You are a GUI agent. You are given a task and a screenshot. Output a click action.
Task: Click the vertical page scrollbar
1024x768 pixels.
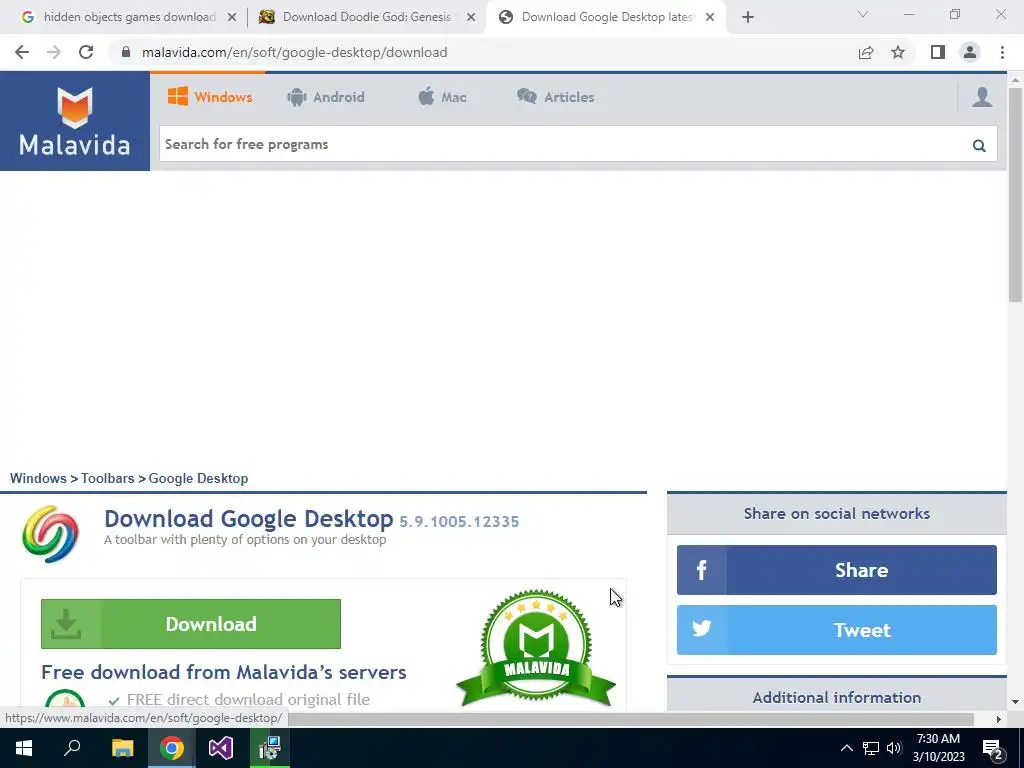[1015, 195]
